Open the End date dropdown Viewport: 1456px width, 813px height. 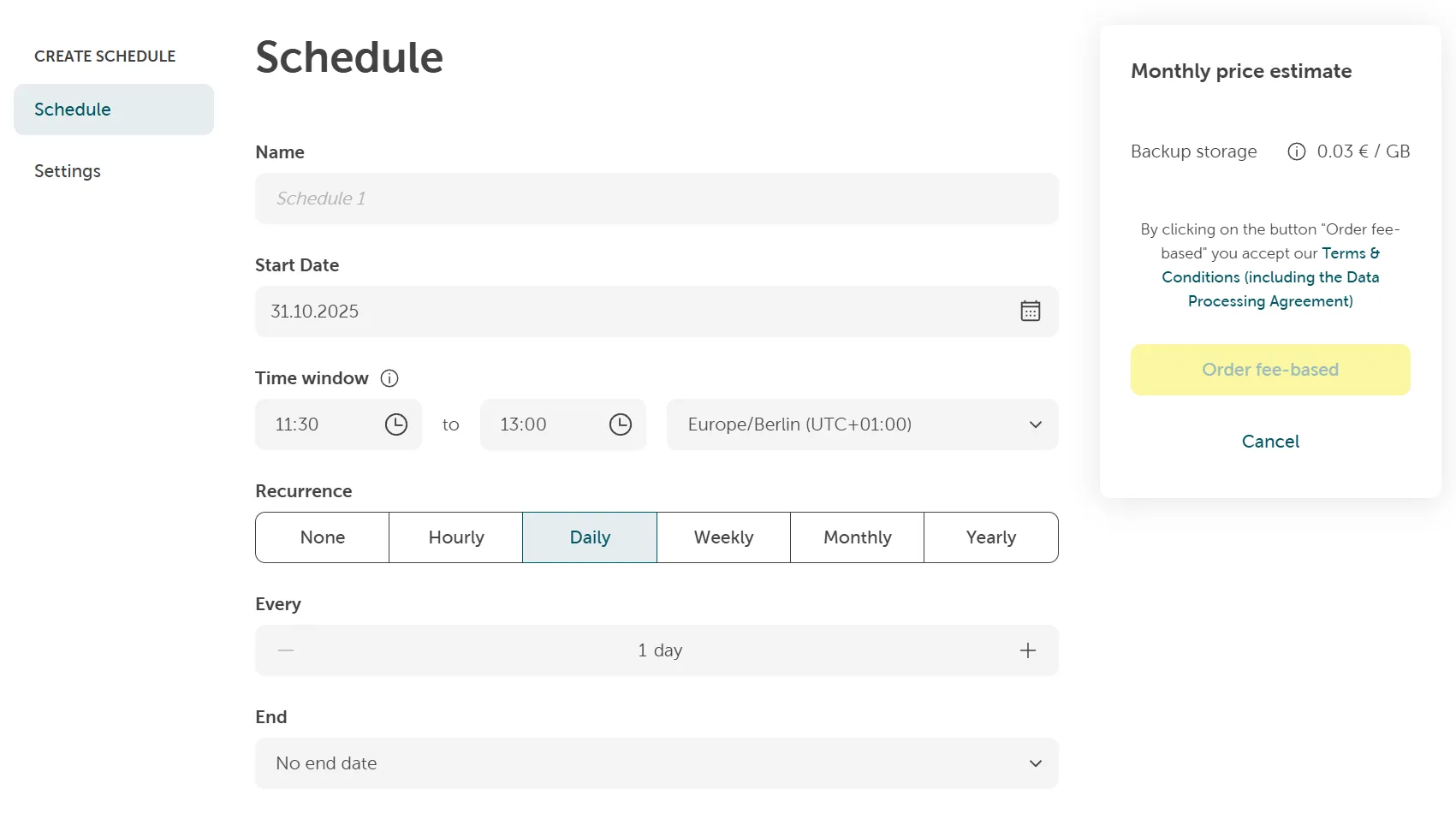click(x=657, y=763)
